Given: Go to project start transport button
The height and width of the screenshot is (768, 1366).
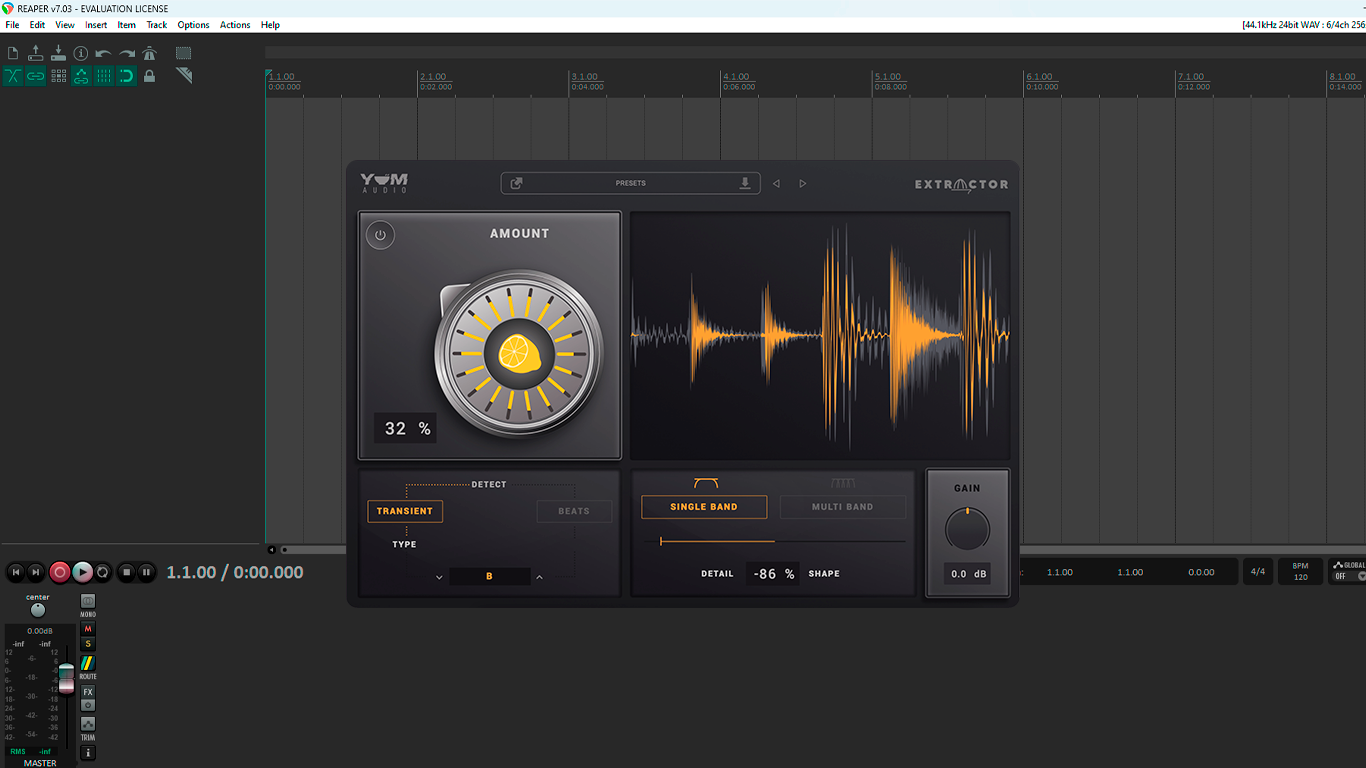Looking at the screenshot, I should [16, 572].
